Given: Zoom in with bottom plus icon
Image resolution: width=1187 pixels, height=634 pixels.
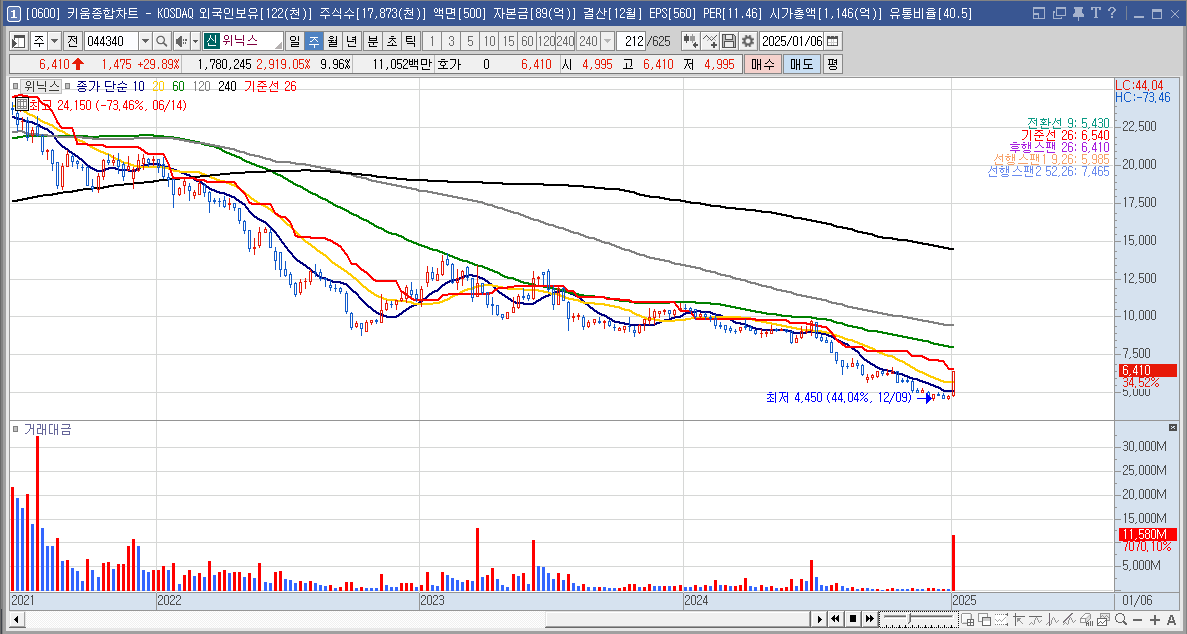Looking at the screenshot, I should [x=1154, y=620].
